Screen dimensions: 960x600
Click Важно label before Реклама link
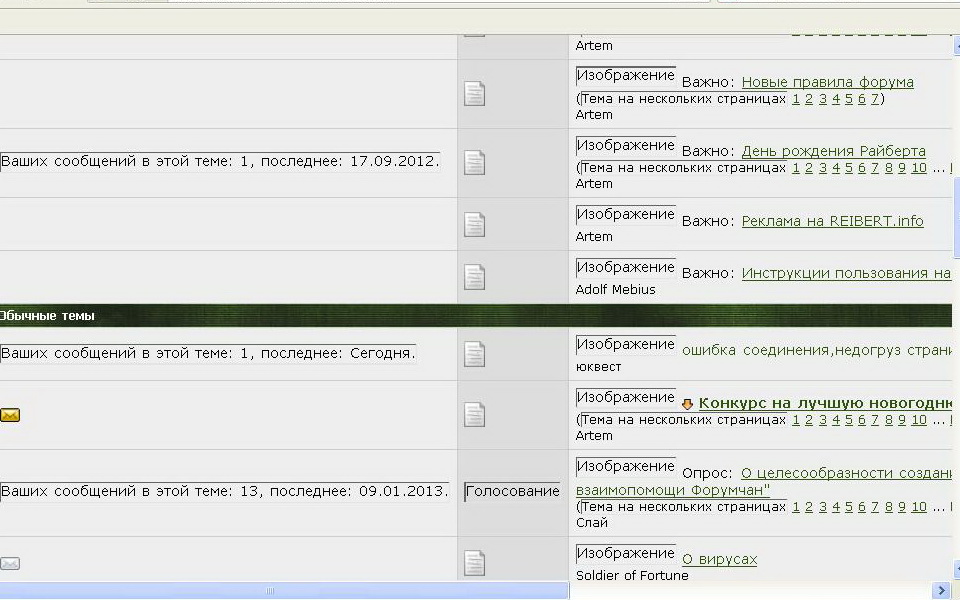[708, 221]
